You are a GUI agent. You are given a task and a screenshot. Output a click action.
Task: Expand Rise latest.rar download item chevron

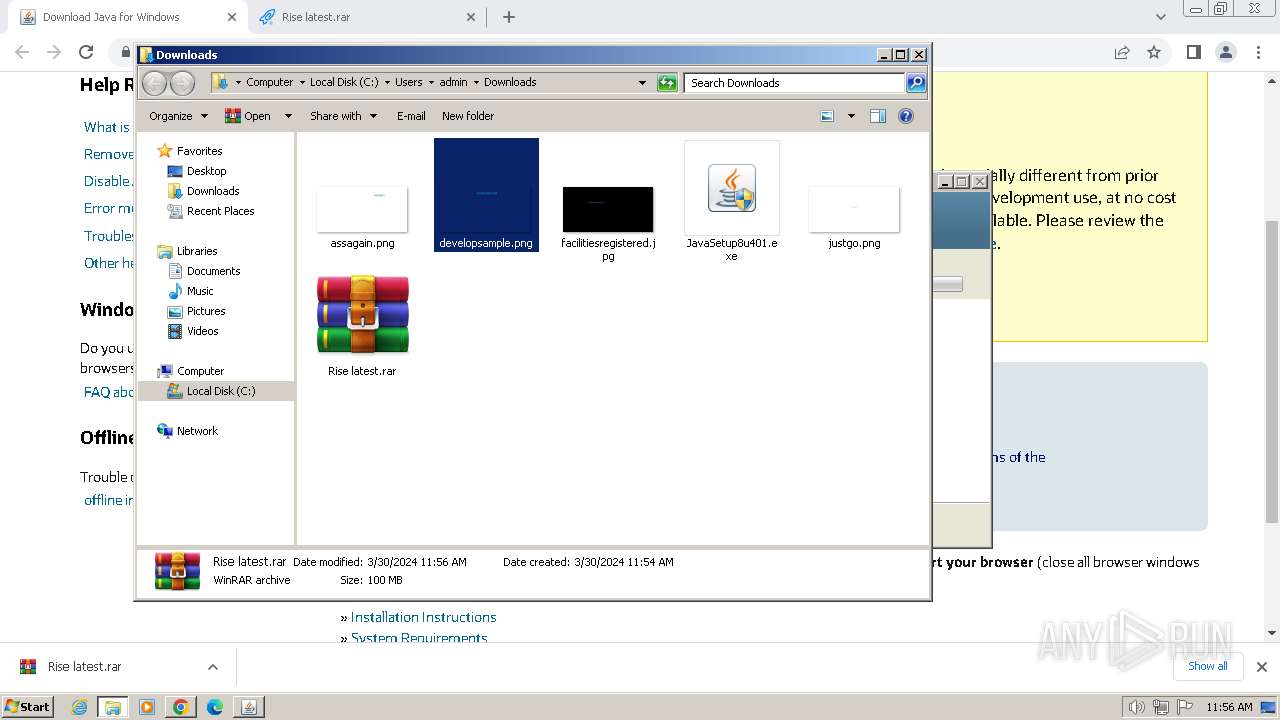(x=212, y=667)
